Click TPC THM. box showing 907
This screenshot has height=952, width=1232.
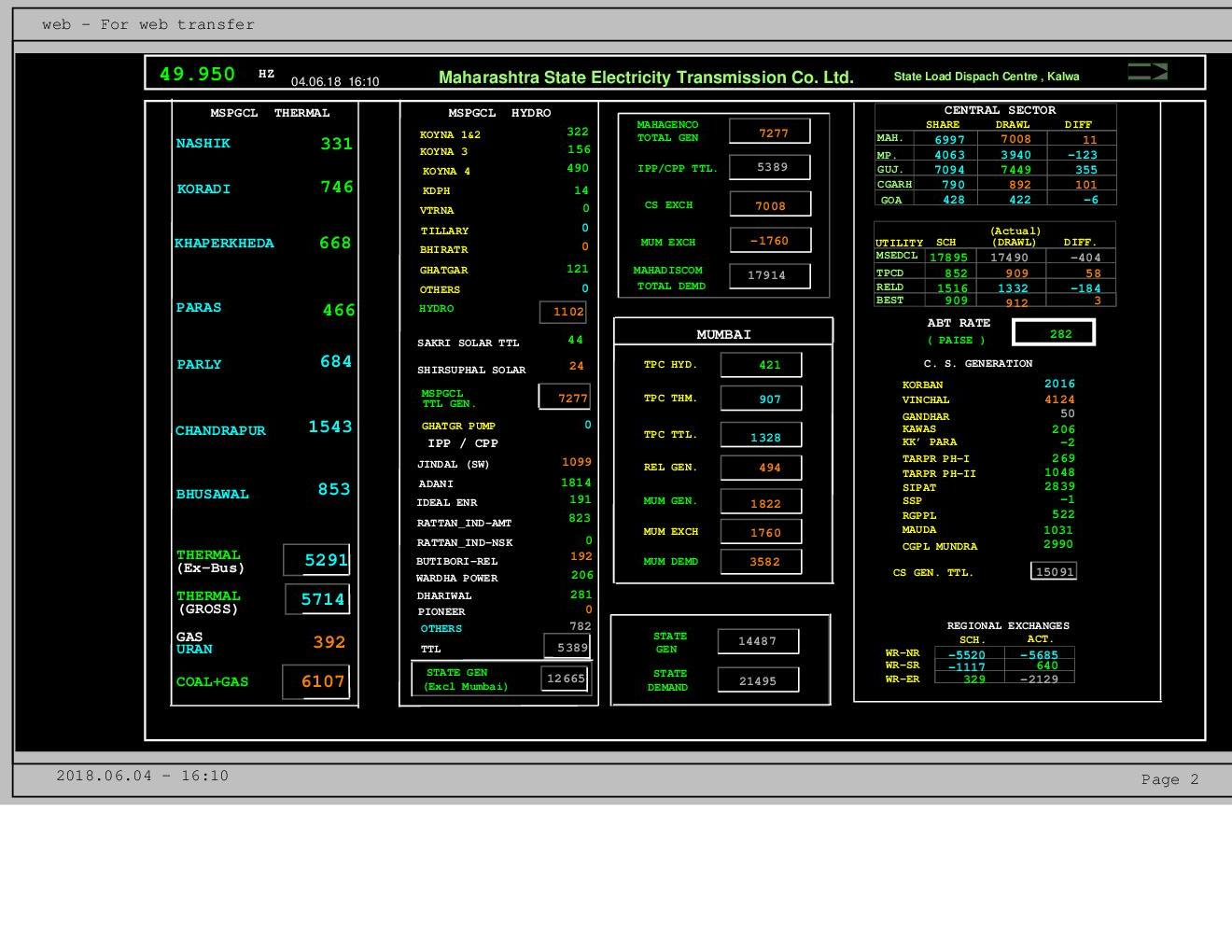[x=762, y=399]
